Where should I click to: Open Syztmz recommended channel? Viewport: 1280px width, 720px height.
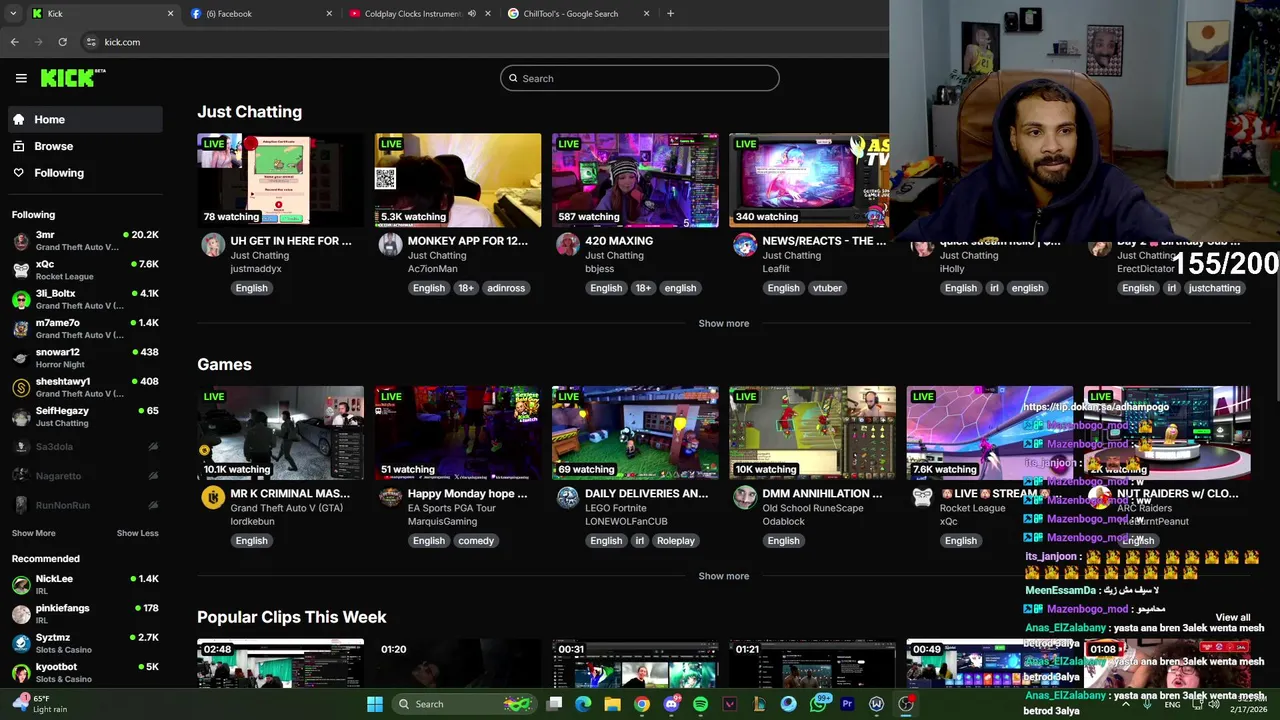86,643
